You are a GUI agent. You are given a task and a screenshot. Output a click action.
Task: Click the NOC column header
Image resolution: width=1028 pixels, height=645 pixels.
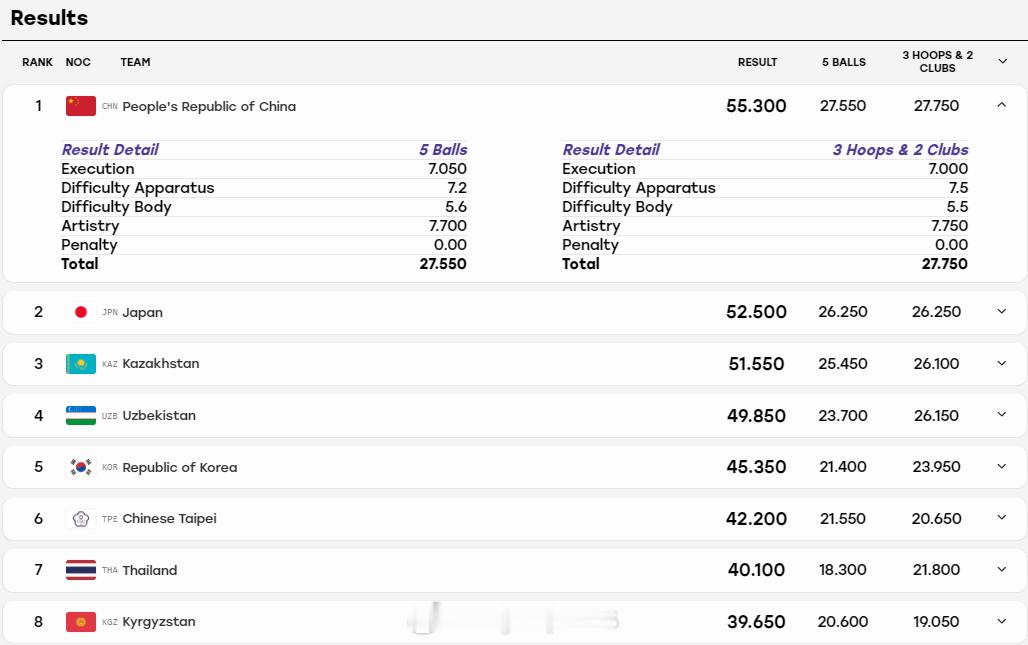[x=78, y=62]
